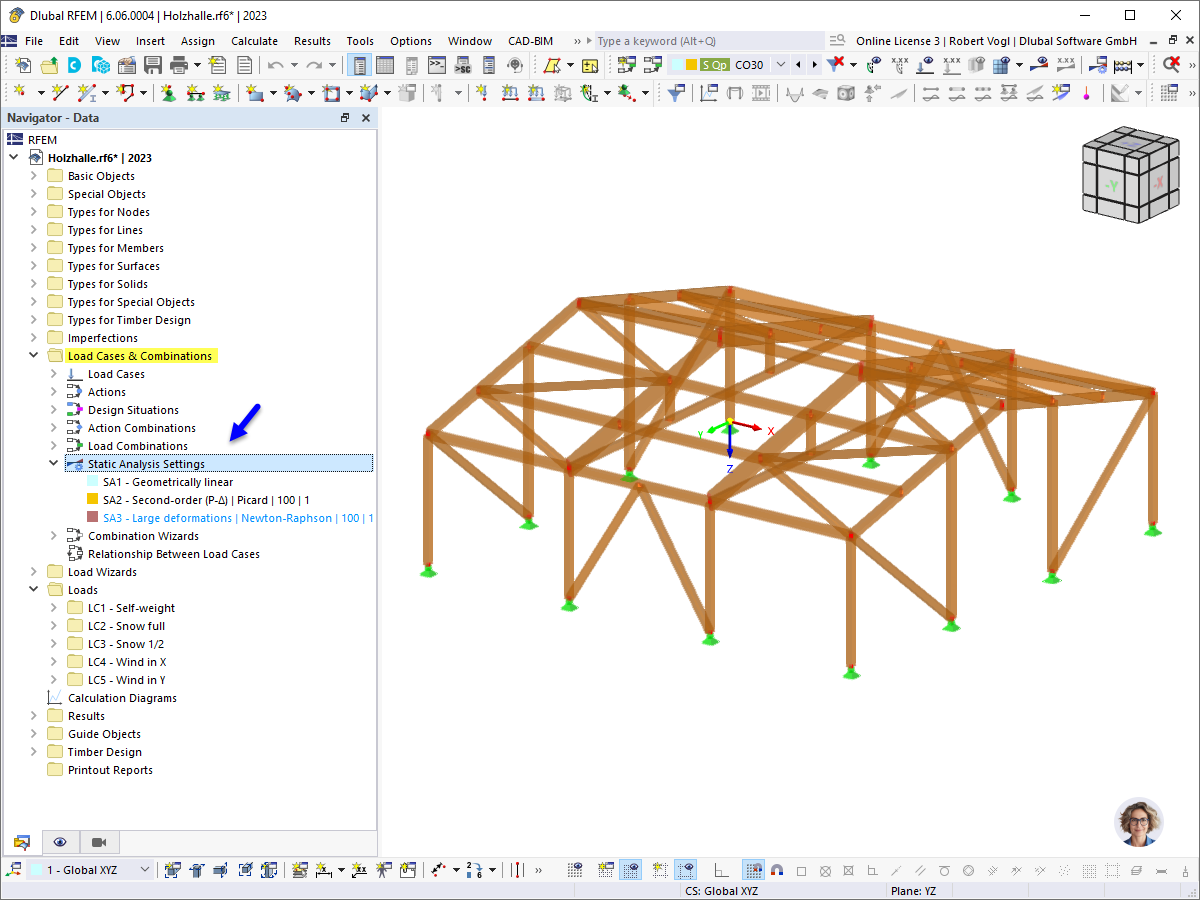Select the visibility eye tab below the navigator
Image resolution: width=1200 pixels, height=900 pixels.
click(60, 842)
